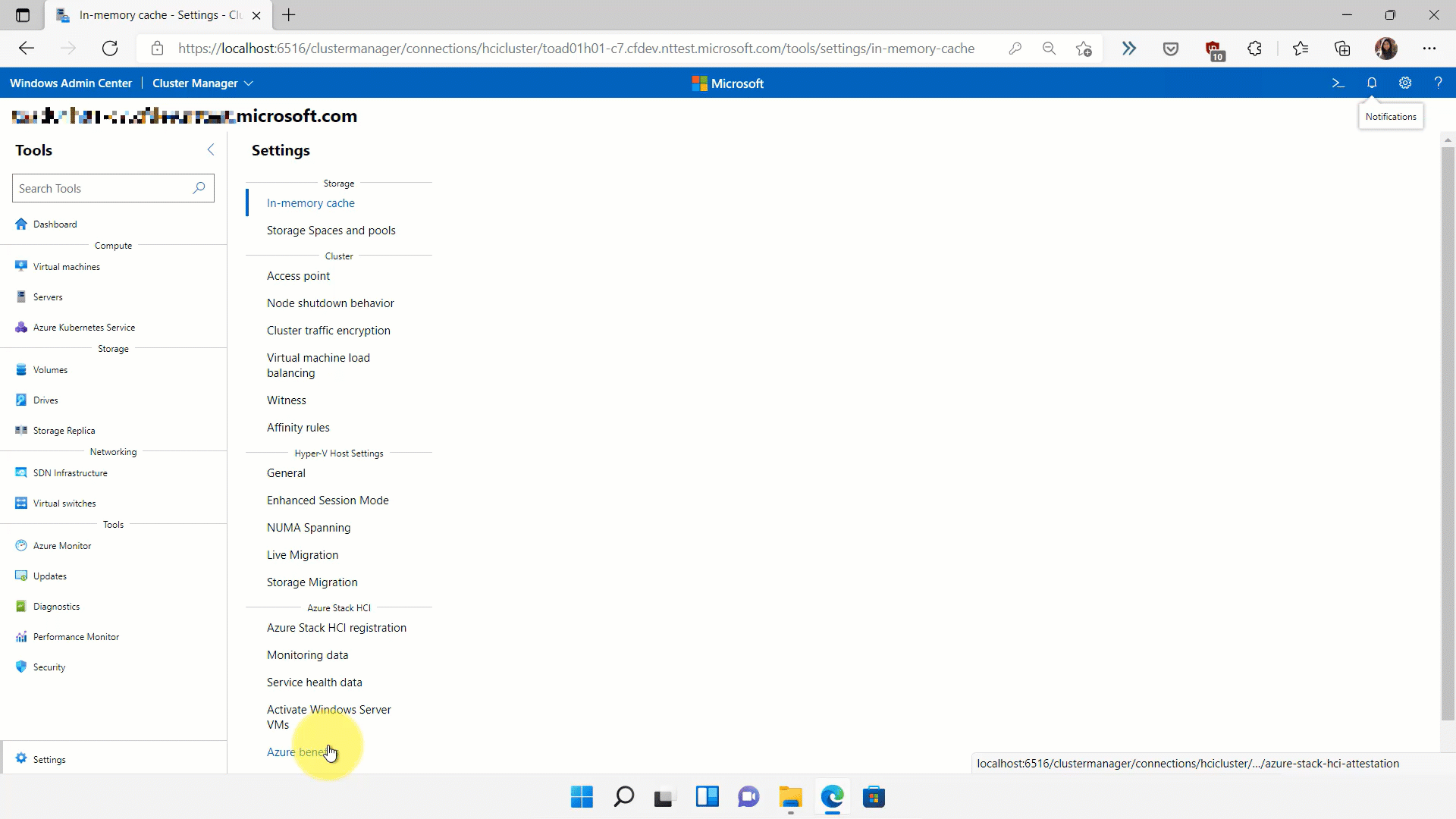Expand the Azure Stack HCI section
This screenshot has height=819, width=1456.
[x=338, y=608]
